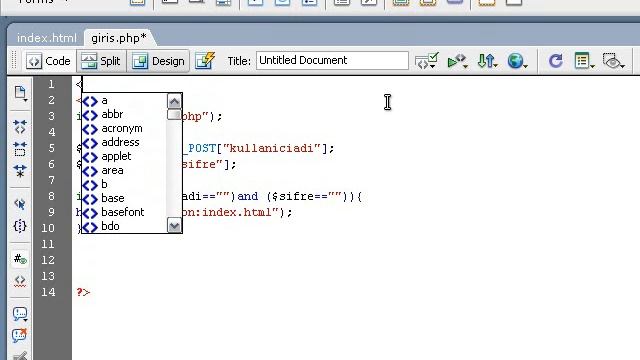Open the View options menu
This screenshot has height=360, width=640.
584,61
